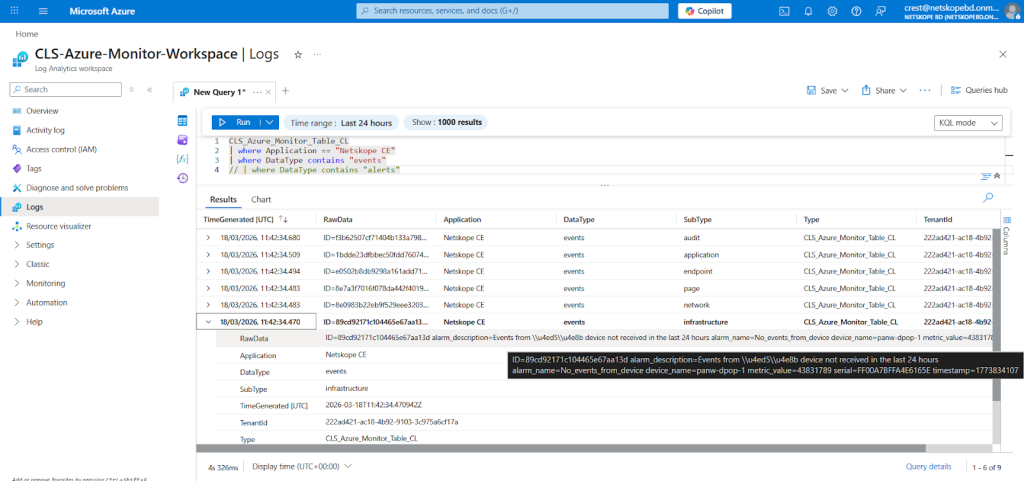This screenshot has width=1024, height=481.
Task: Open the Functions fx panel icon
Action: pos(183,159)
